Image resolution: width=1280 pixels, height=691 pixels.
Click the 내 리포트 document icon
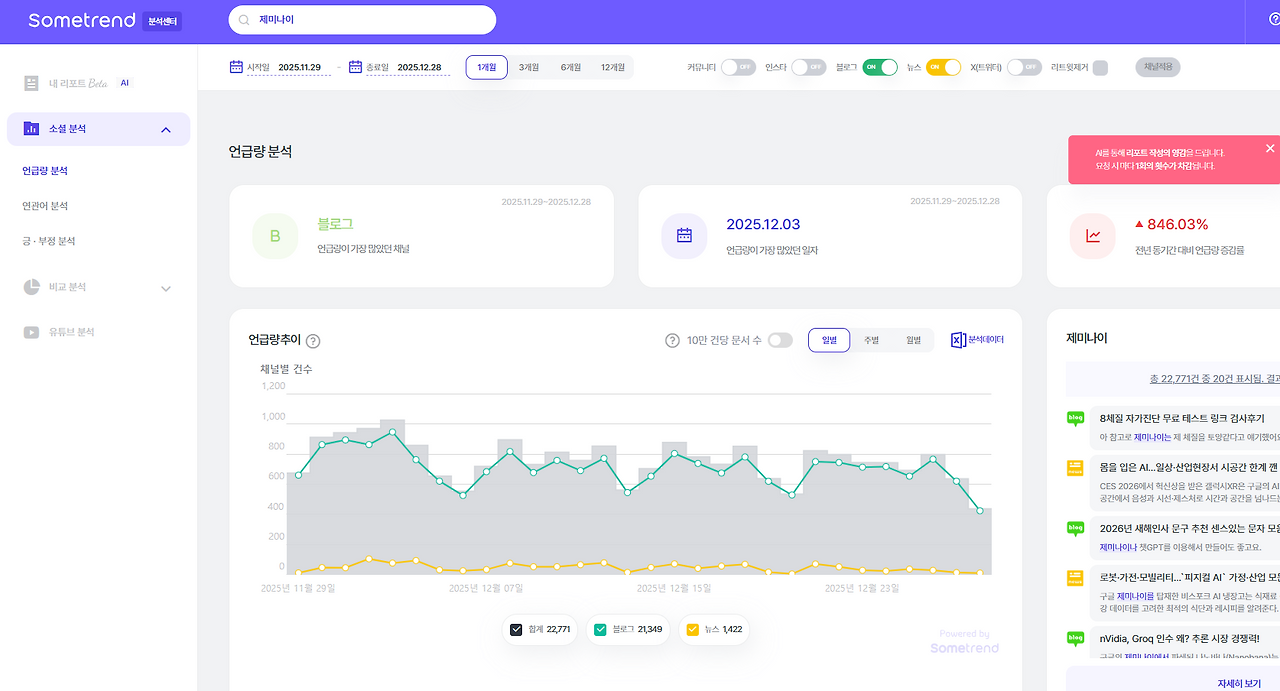click(31, 83)
